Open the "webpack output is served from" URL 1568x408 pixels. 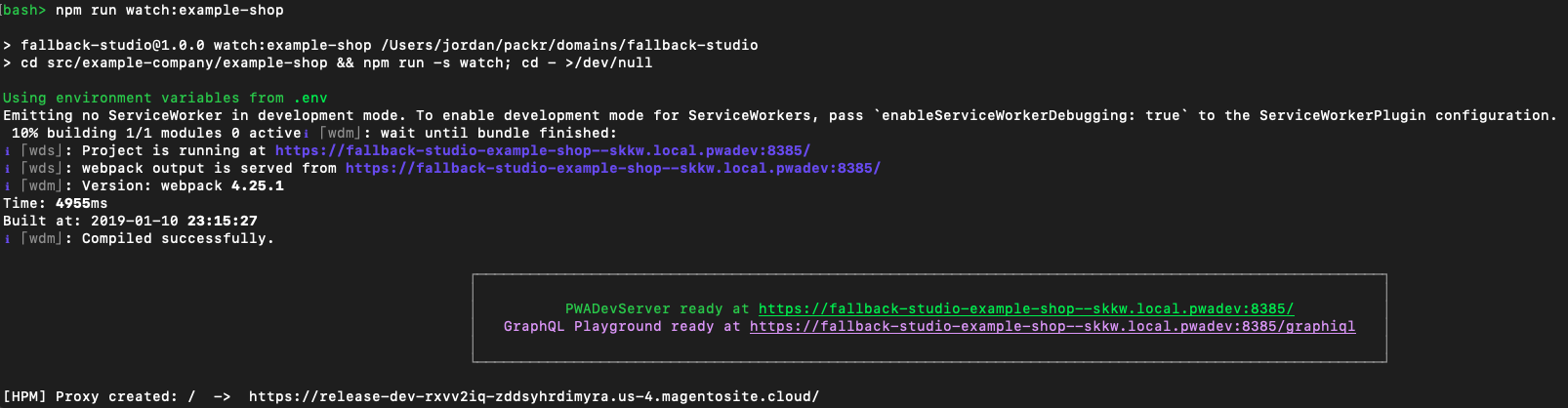coord(612,169)
